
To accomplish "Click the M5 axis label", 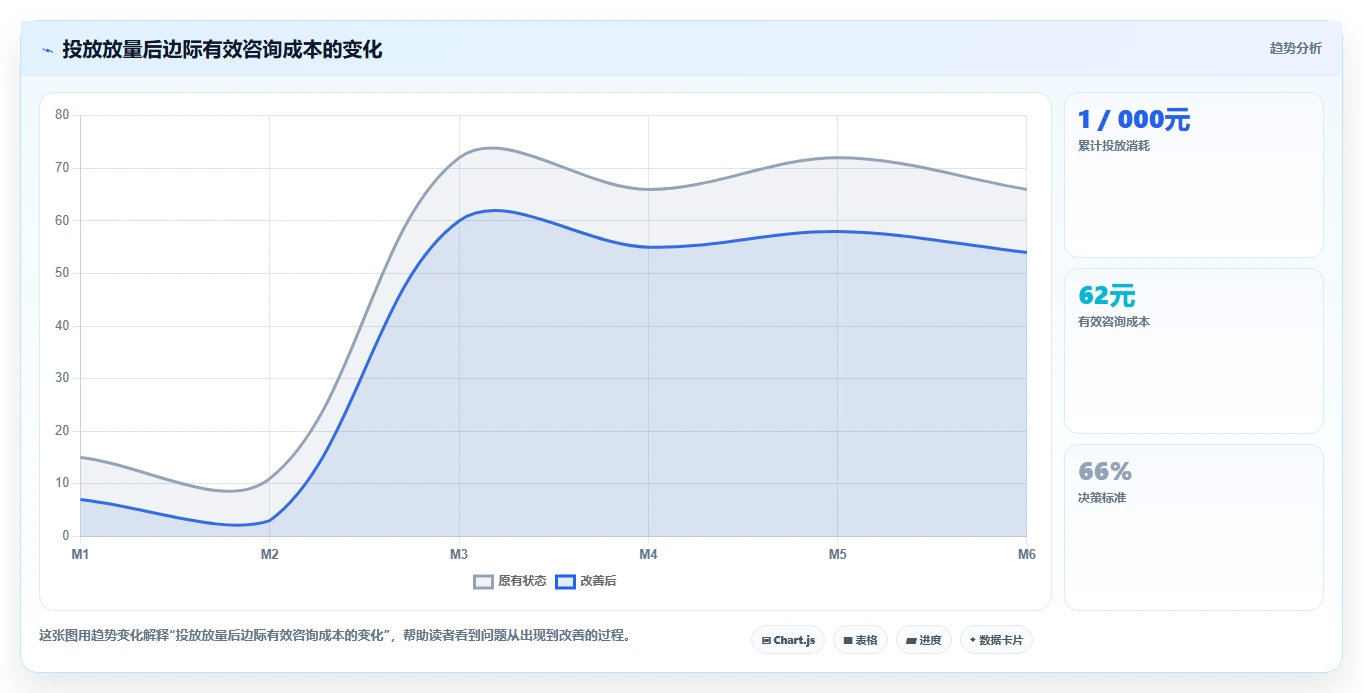I will pos(837,554).
